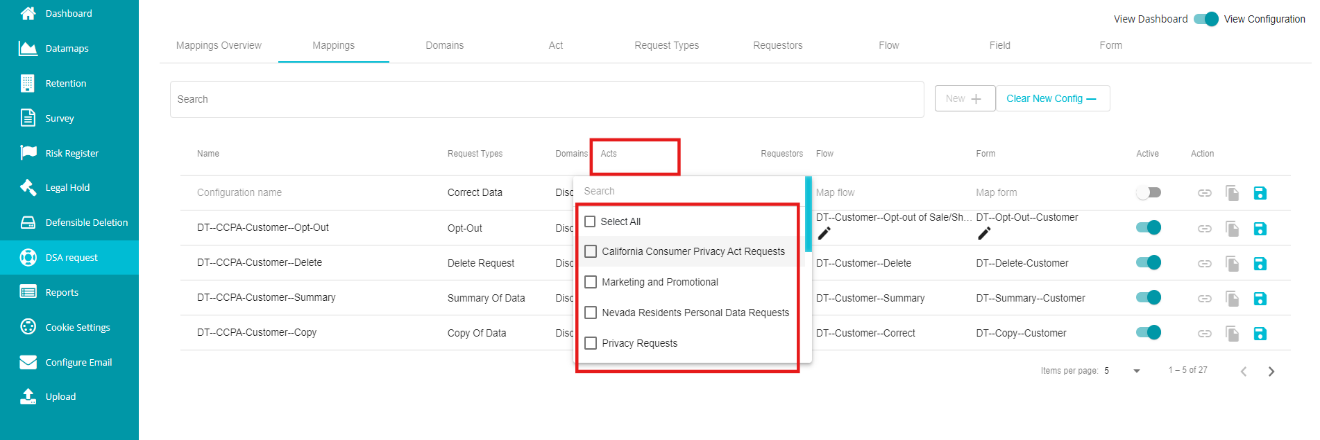The height and width of the screenshot is (440, 1320).
Task: Duplicate the DT--CCPA-Customer--Copy configuration
Action: pyautogui.click(x=1232, y=333)
